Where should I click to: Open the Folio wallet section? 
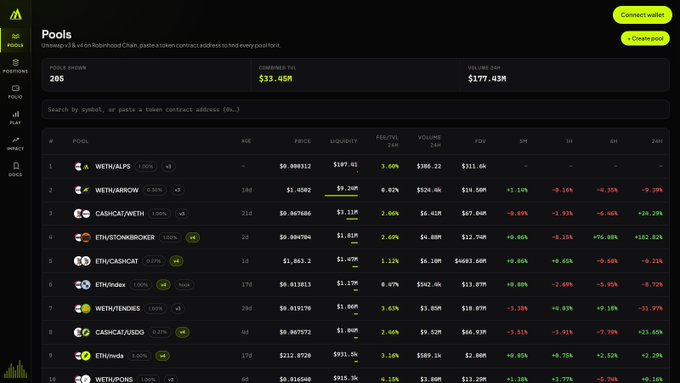[x=15, y=92]
